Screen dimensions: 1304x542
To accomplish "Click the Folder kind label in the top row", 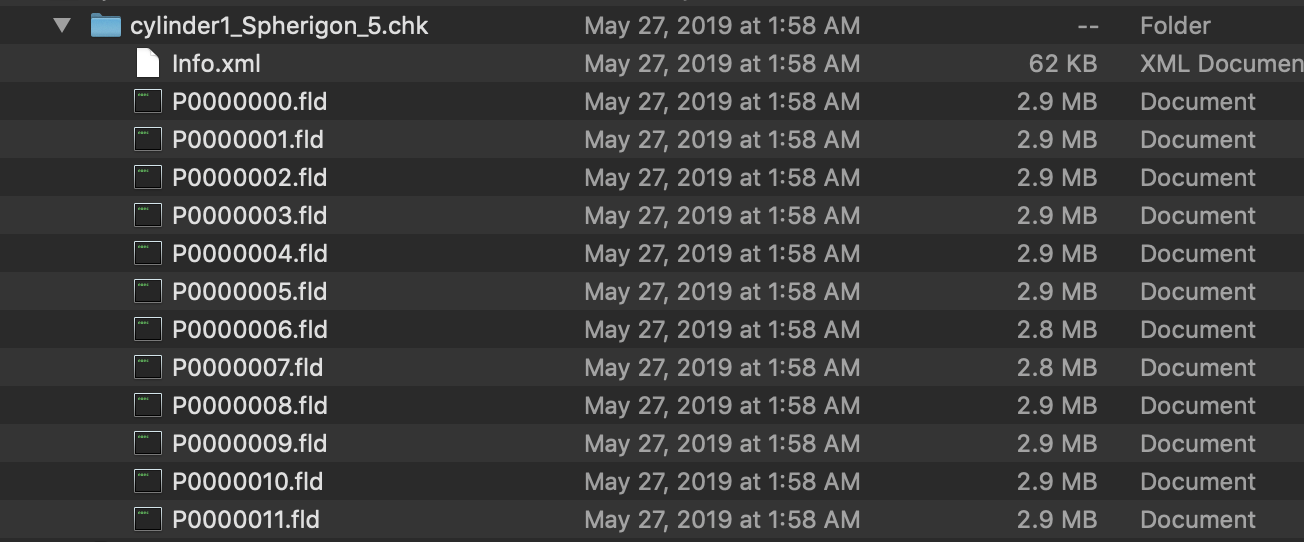I will pyautogui.click(x=1175, y=26).
